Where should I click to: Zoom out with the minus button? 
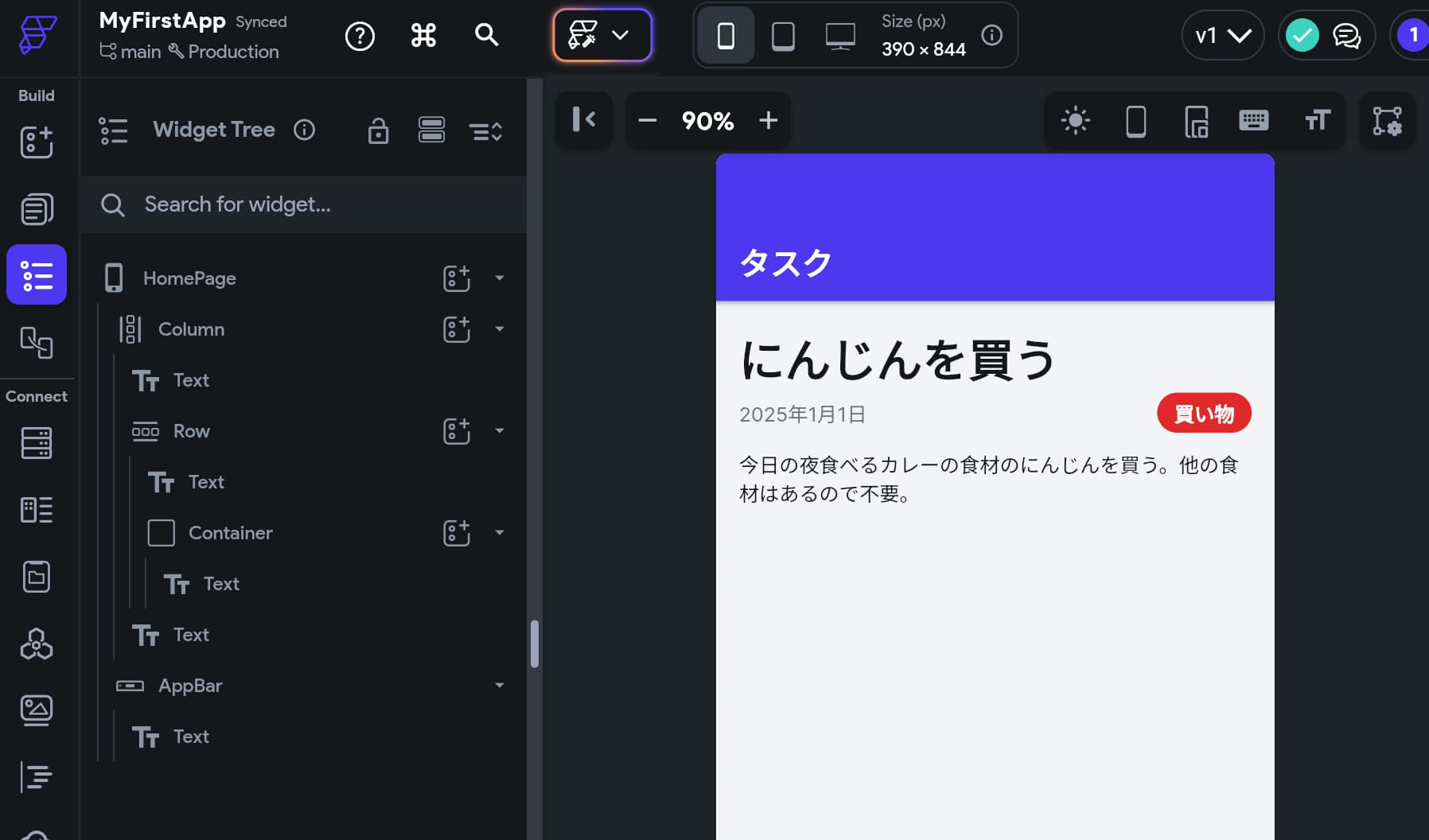(x=647, y=121)
